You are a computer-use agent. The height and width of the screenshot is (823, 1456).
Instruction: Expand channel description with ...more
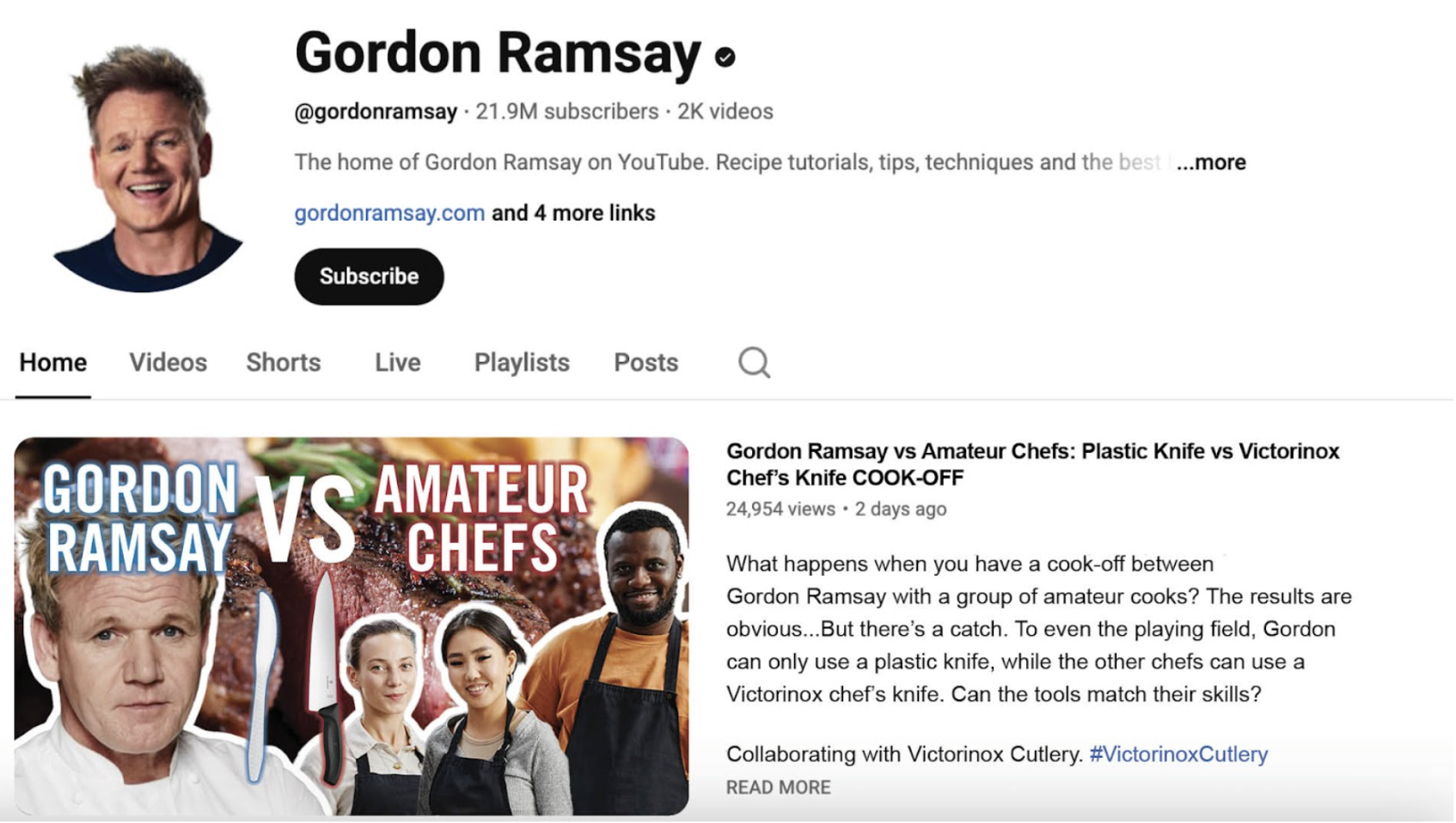1211,162
